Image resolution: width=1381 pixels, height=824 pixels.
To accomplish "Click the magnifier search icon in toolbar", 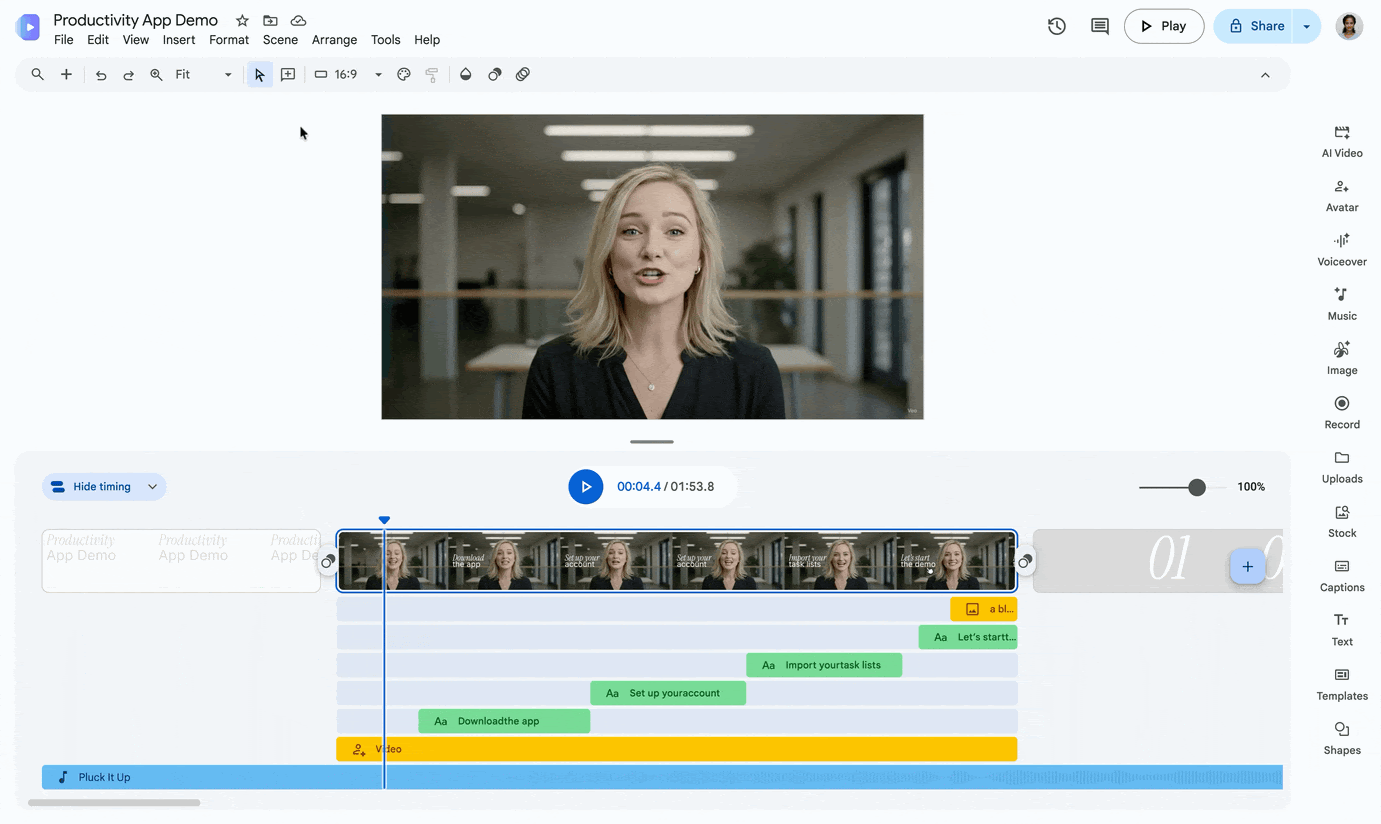I will [38, 74].
